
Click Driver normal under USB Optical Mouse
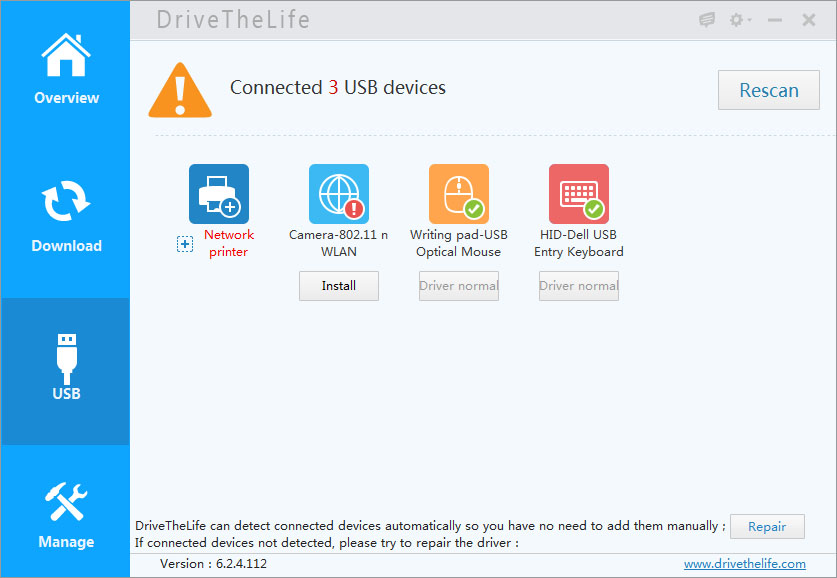[459, 286]
